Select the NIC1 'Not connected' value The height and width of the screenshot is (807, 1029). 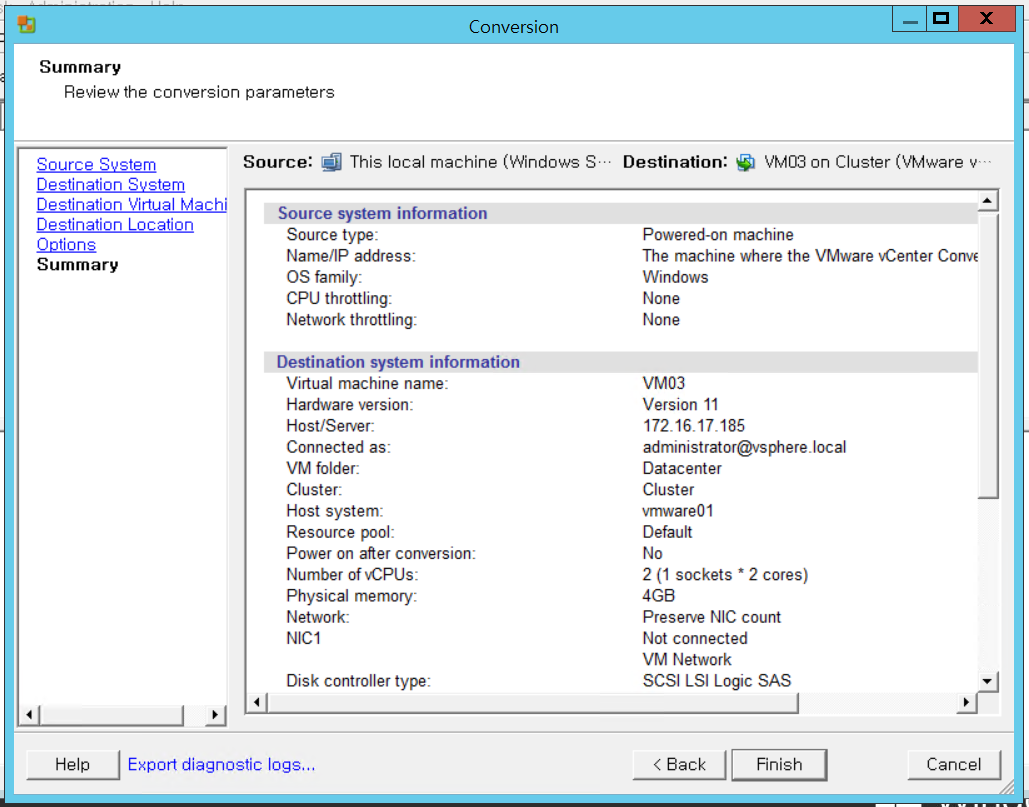pyautogui.click(x=695, y=638)
